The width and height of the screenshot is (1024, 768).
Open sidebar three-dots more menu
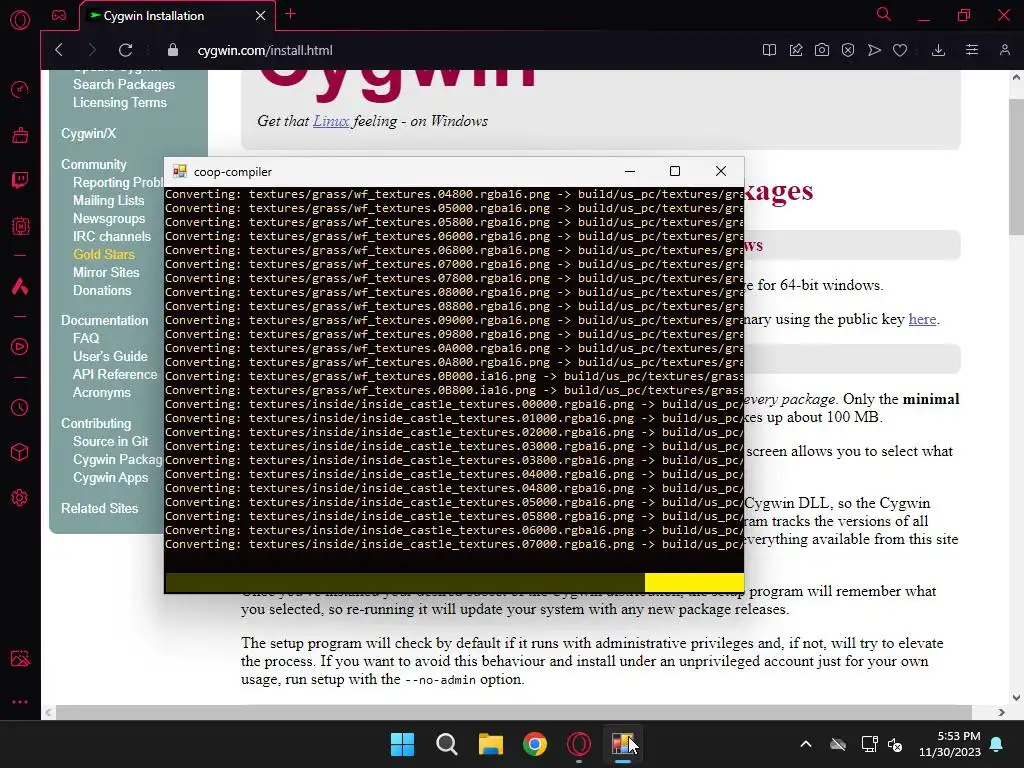click(20, 701)
